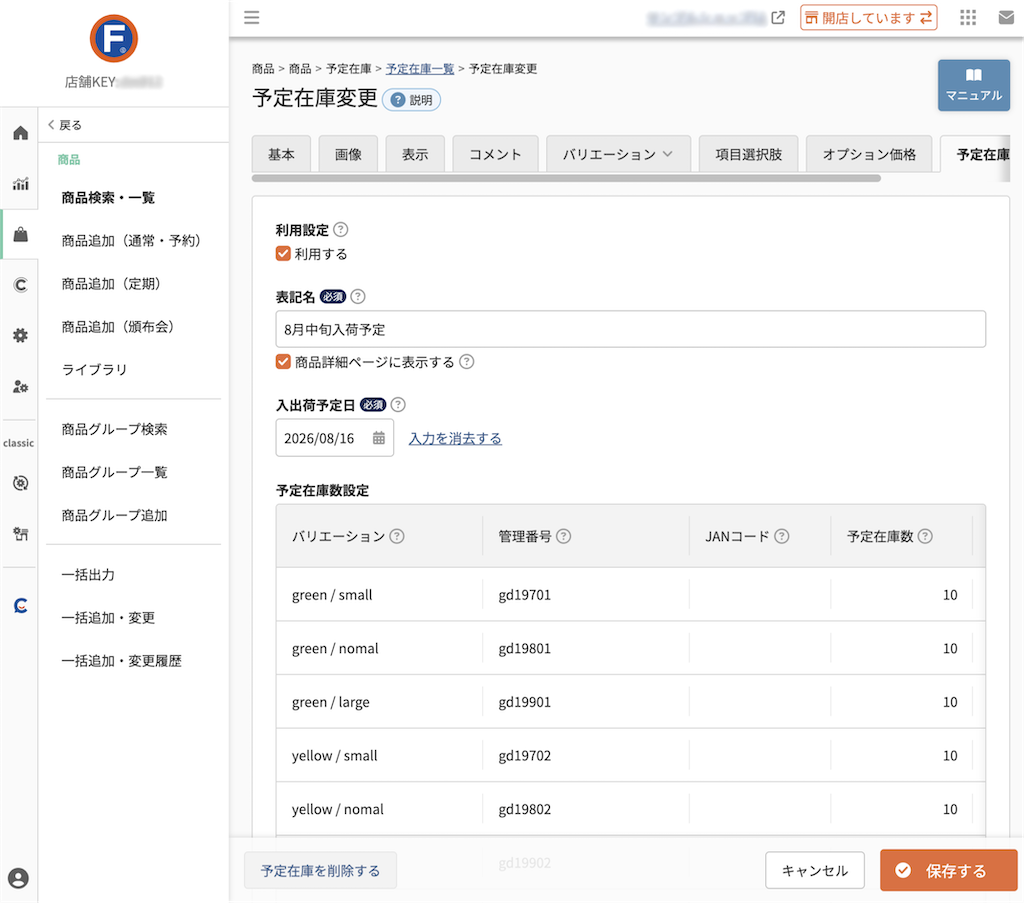Go to the home sidebar icon
1024x903 pixels.
click(20, 133)
